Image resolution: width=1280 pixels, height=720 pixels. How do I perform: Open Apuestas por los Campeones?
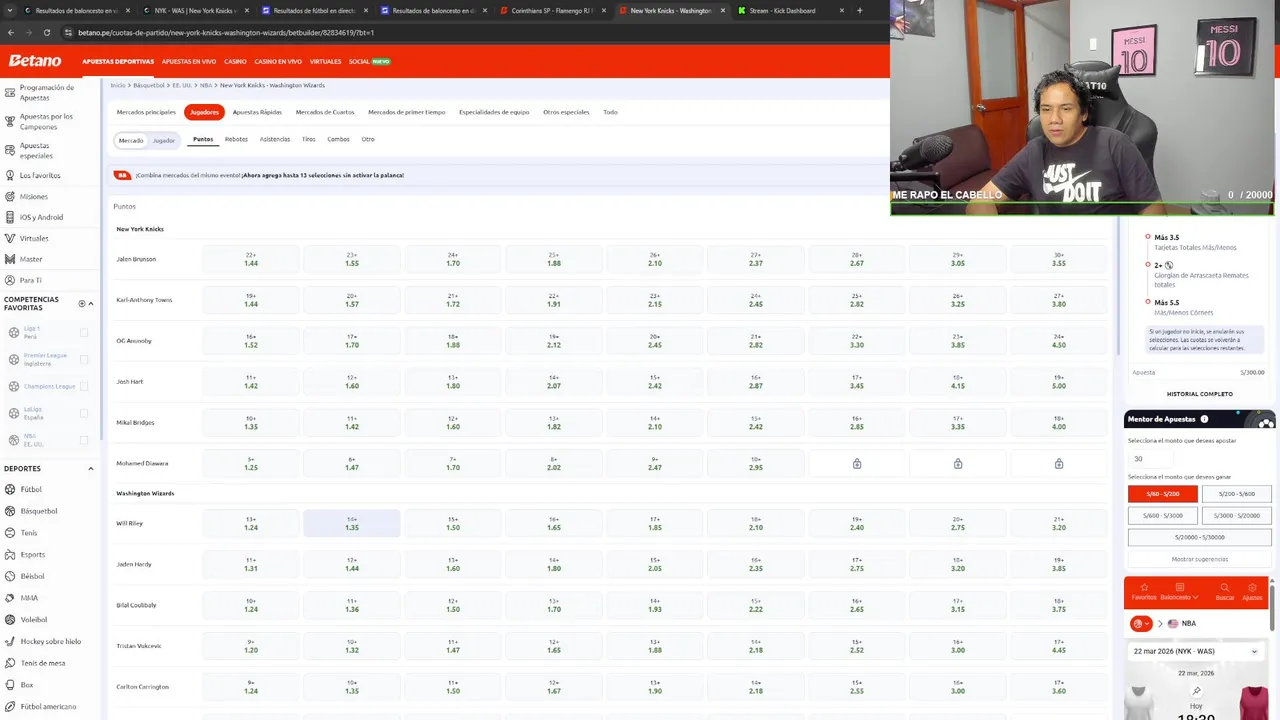[46, 121]
